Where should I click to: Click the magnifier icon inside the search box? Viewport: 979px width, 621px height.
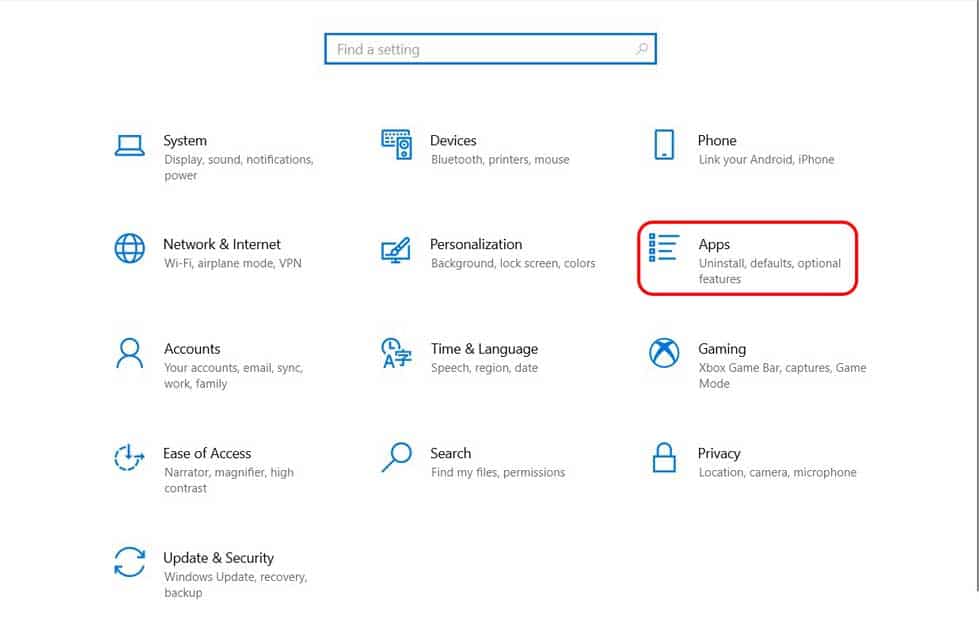point(641,49)
